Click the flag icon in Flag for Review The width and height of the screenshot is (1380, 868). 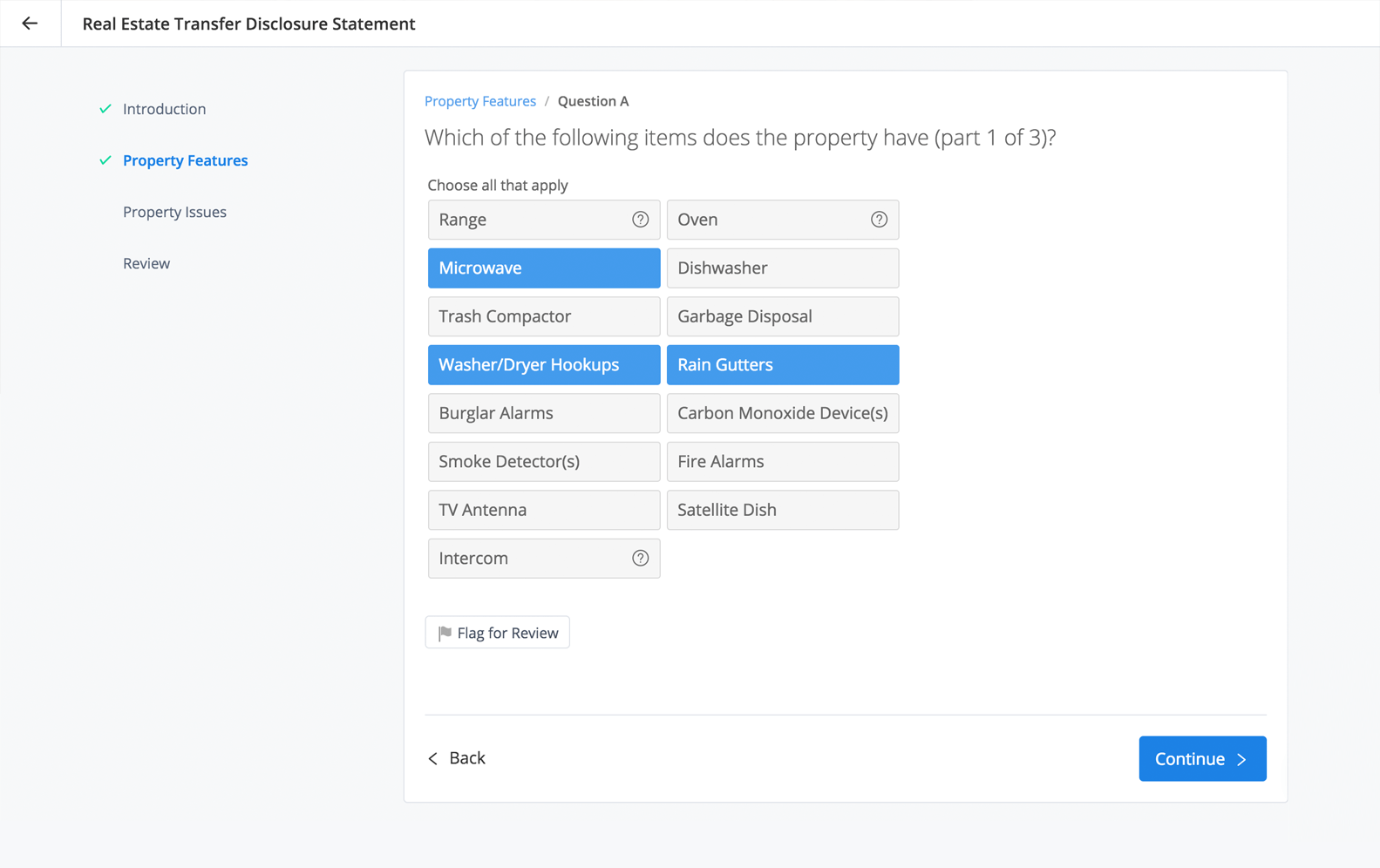(x=445, y=633)
